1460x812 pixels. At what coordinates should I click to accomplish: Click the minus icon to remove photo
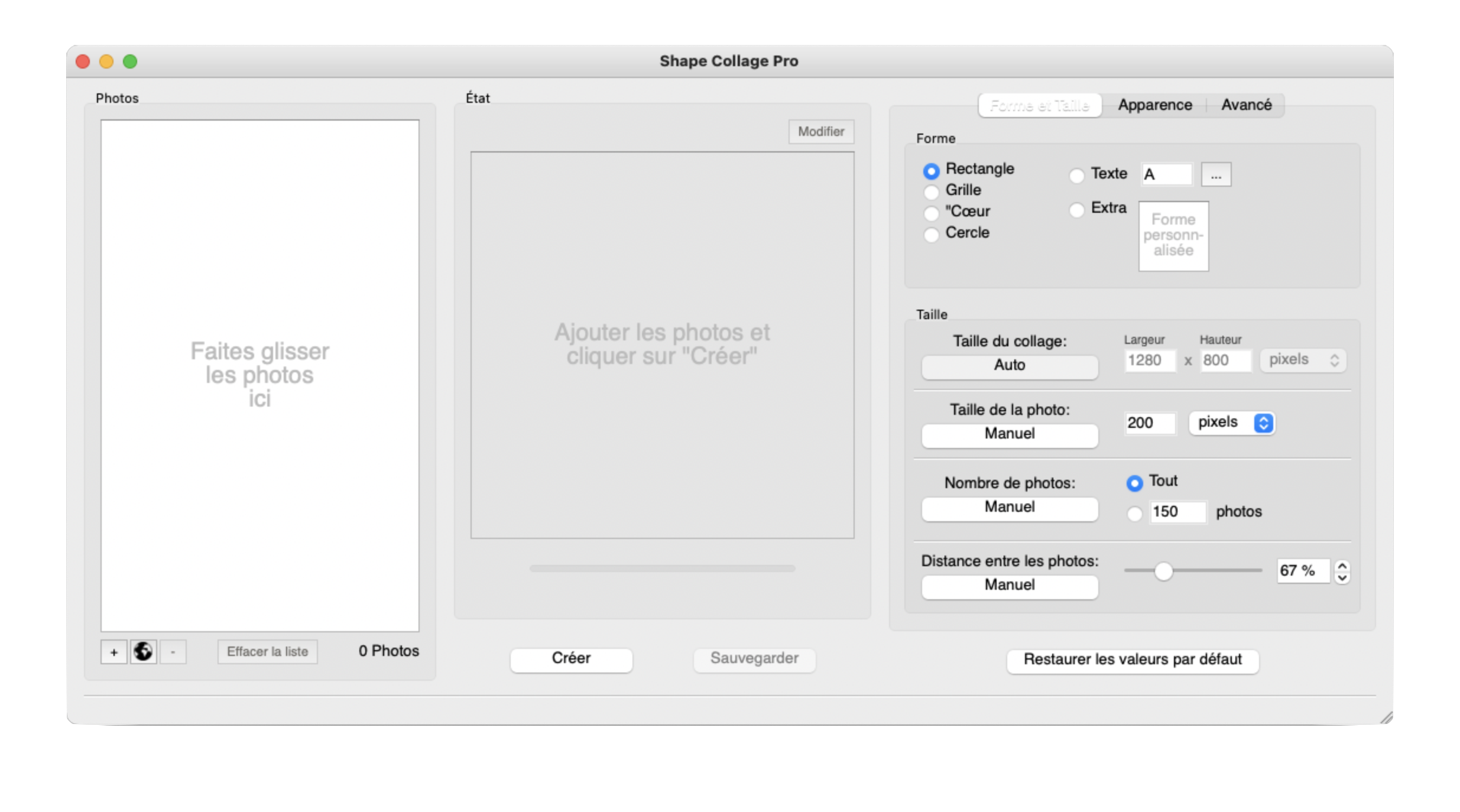pos(173,652)
